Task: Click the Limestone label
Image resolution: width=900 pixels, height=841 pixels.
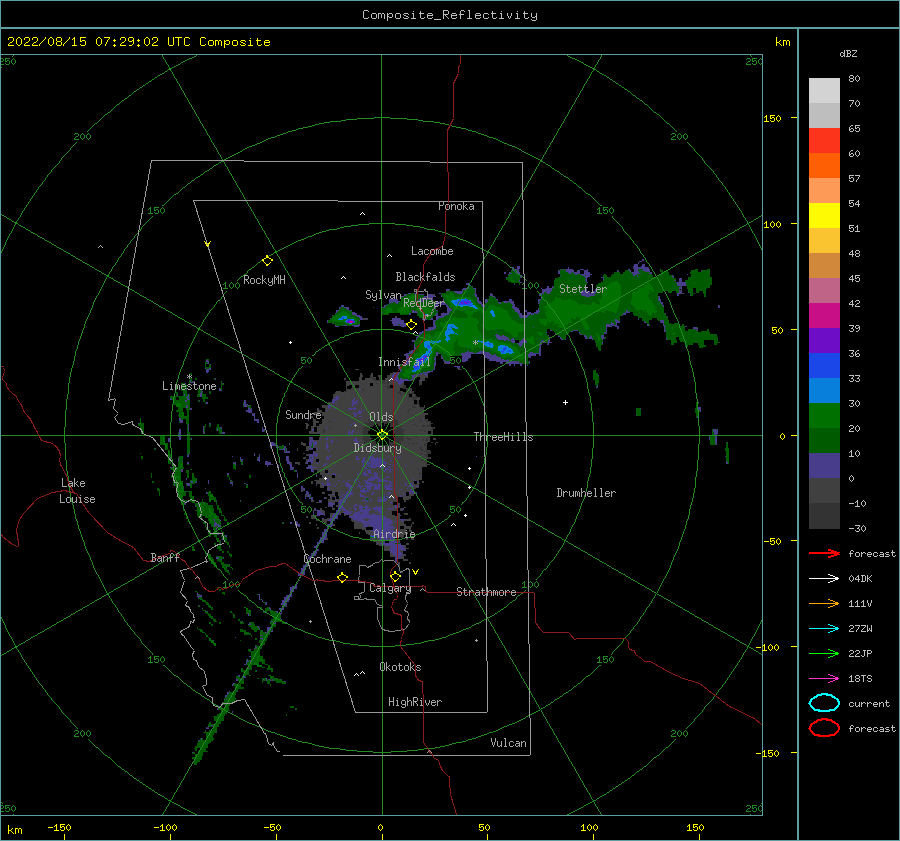Action: (x=189, y=386)
